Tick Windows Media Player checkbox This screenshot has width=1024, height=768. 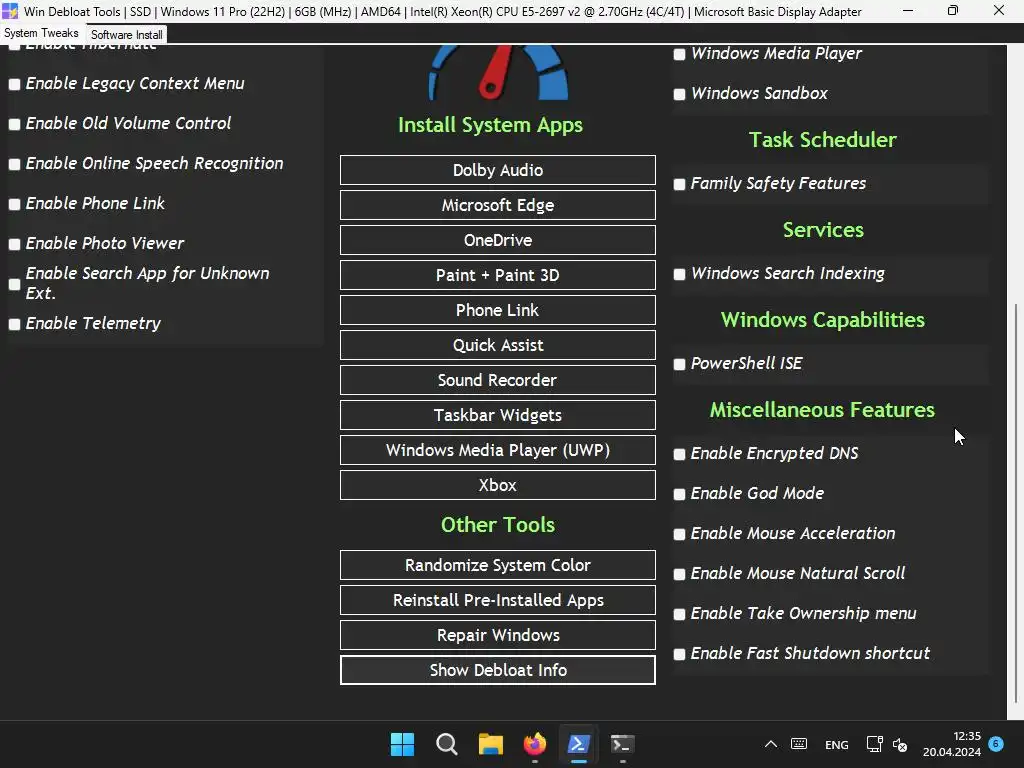click(679, 54)
